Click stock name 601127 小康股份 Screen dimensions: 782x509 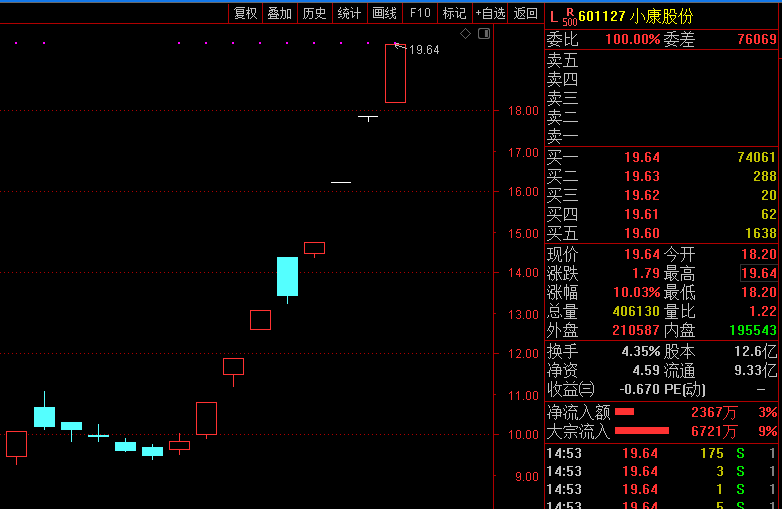click(636, 16)
